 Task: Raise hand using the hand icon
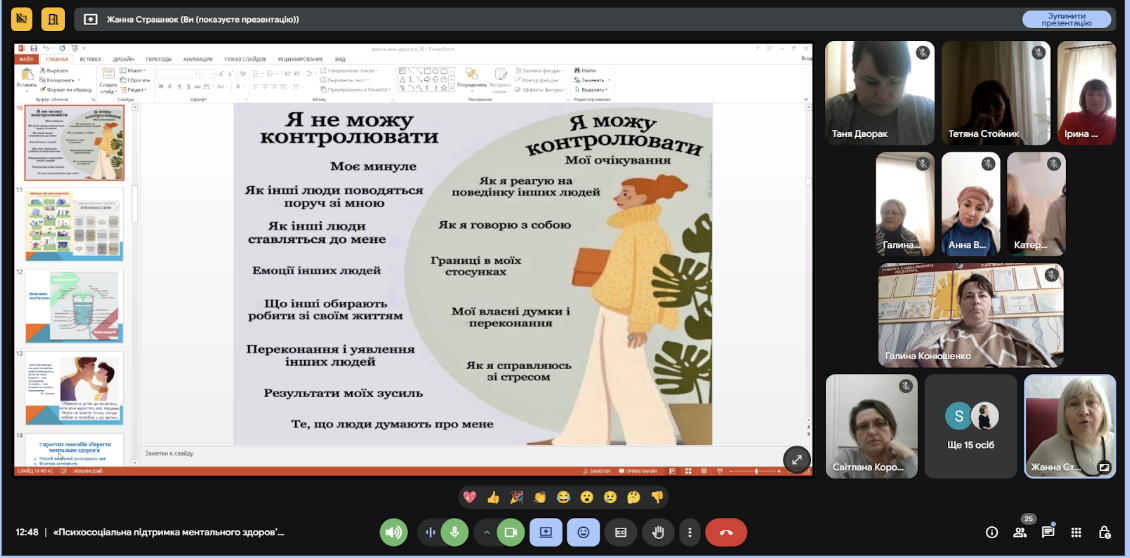[x=658, y=533]
